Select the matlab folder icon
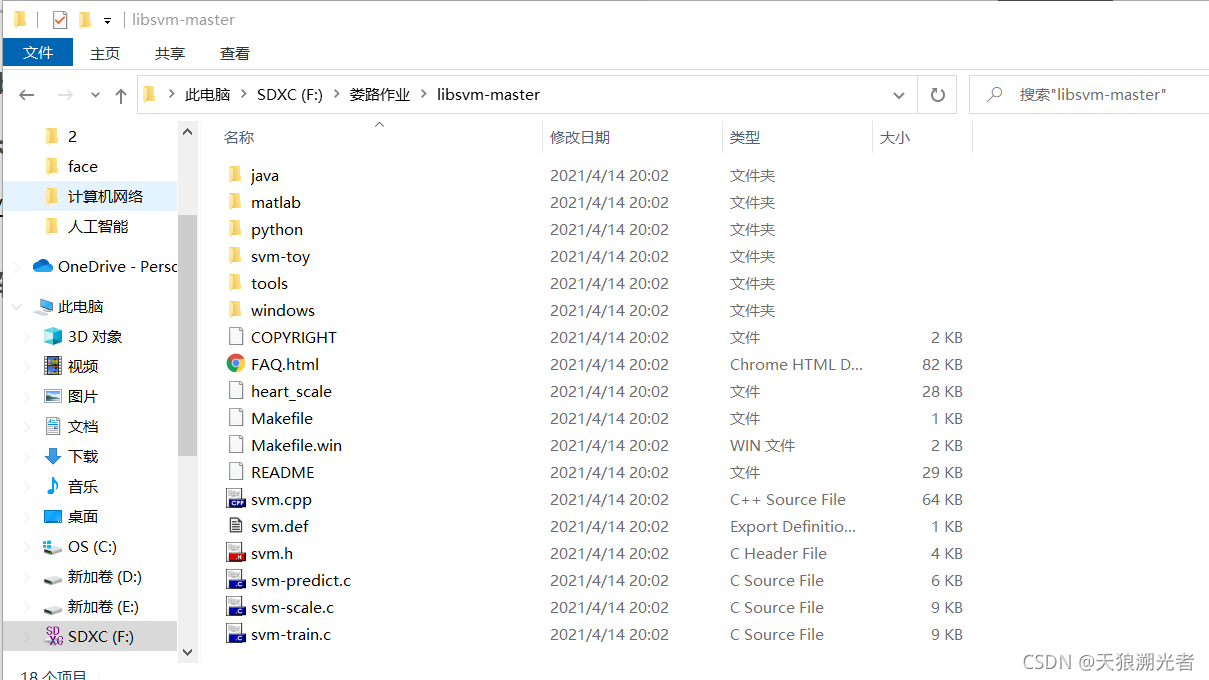Image resolution: width=1209 pixels, height=680 pixels. (x=235, y=202)
